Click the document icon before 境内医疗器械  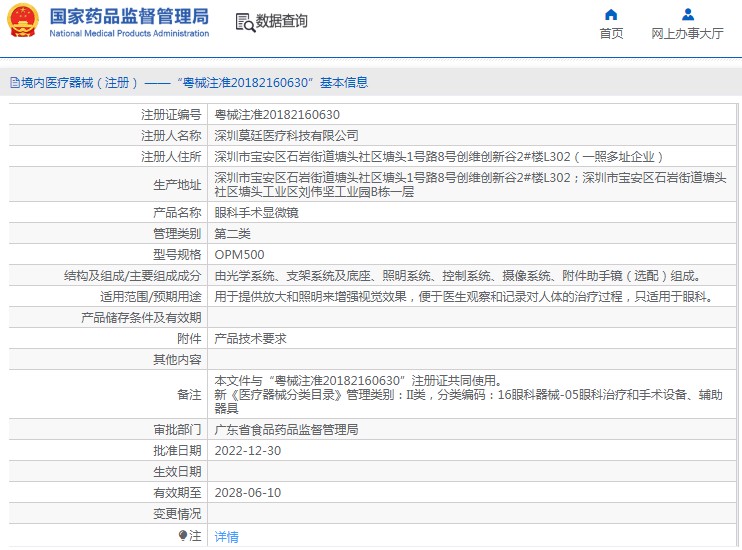click(15, 83)
